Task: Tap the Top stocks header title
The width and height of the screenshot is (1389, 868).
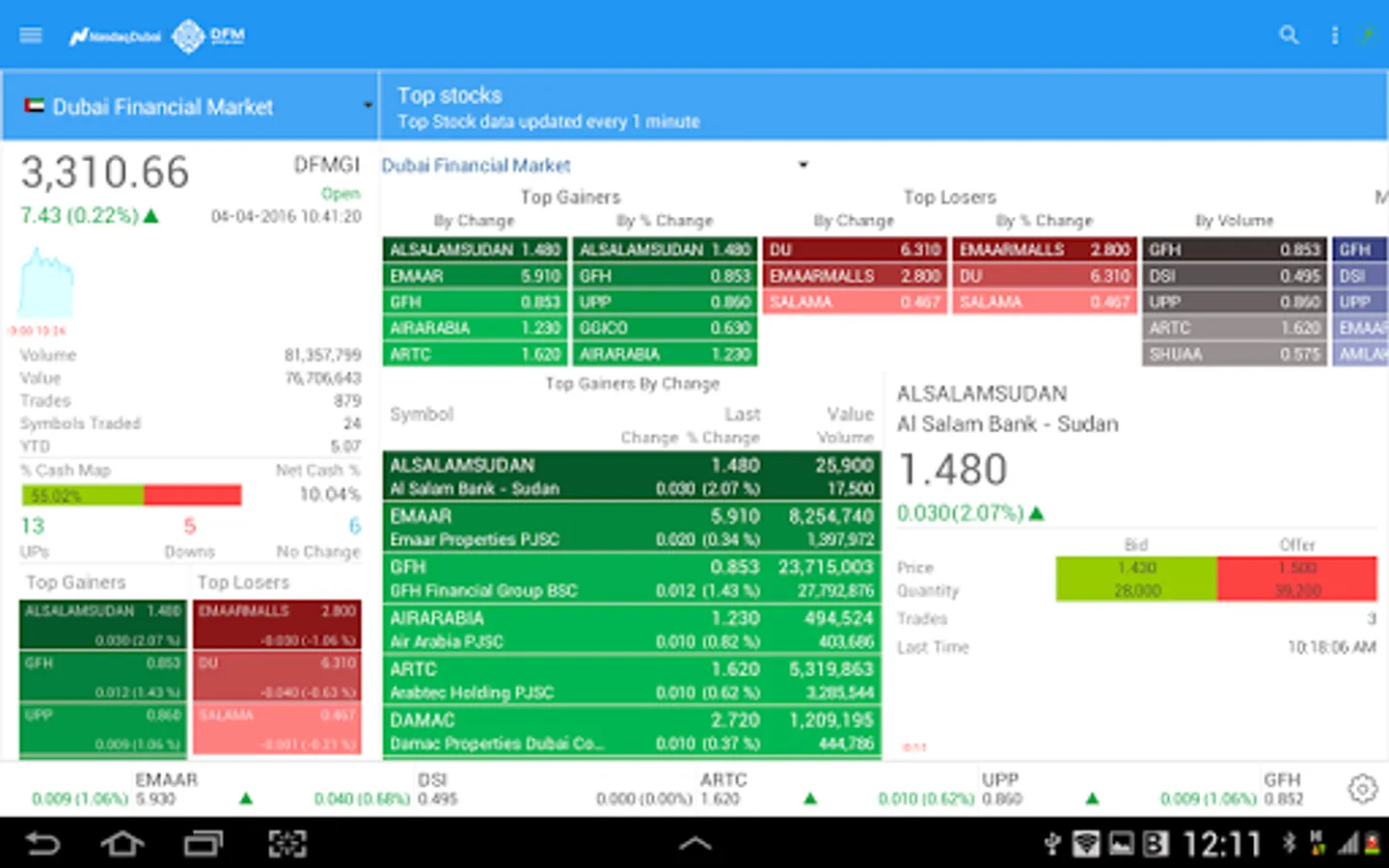Action: pyautogui.click(x=449, y=95)
